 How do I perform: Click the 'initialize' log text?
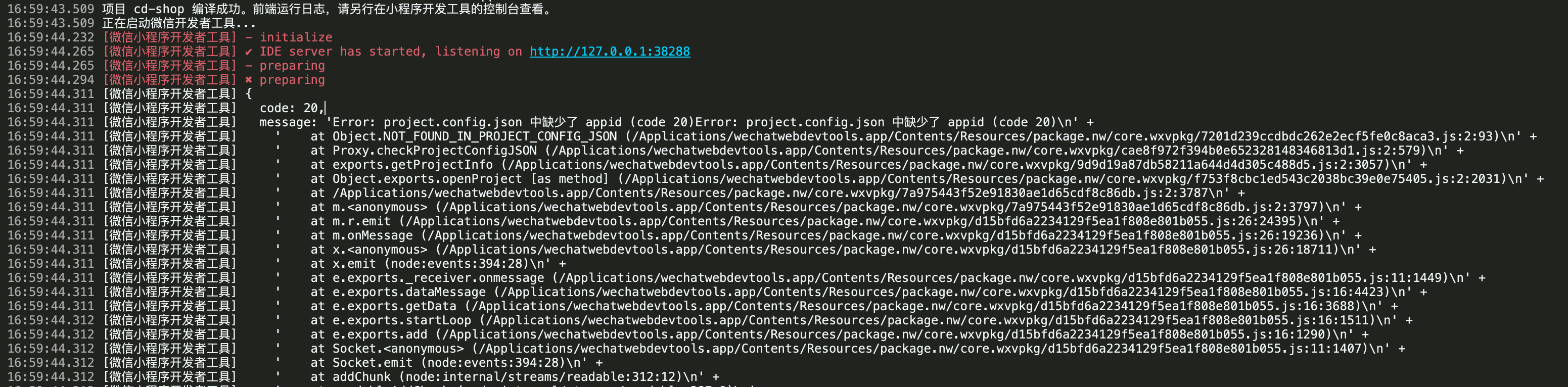point(296,38)
